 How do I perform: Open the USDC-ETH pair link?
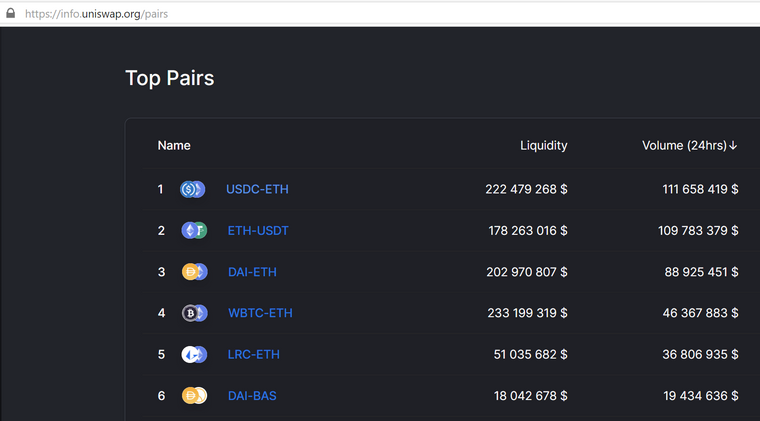tap(257, 189)
